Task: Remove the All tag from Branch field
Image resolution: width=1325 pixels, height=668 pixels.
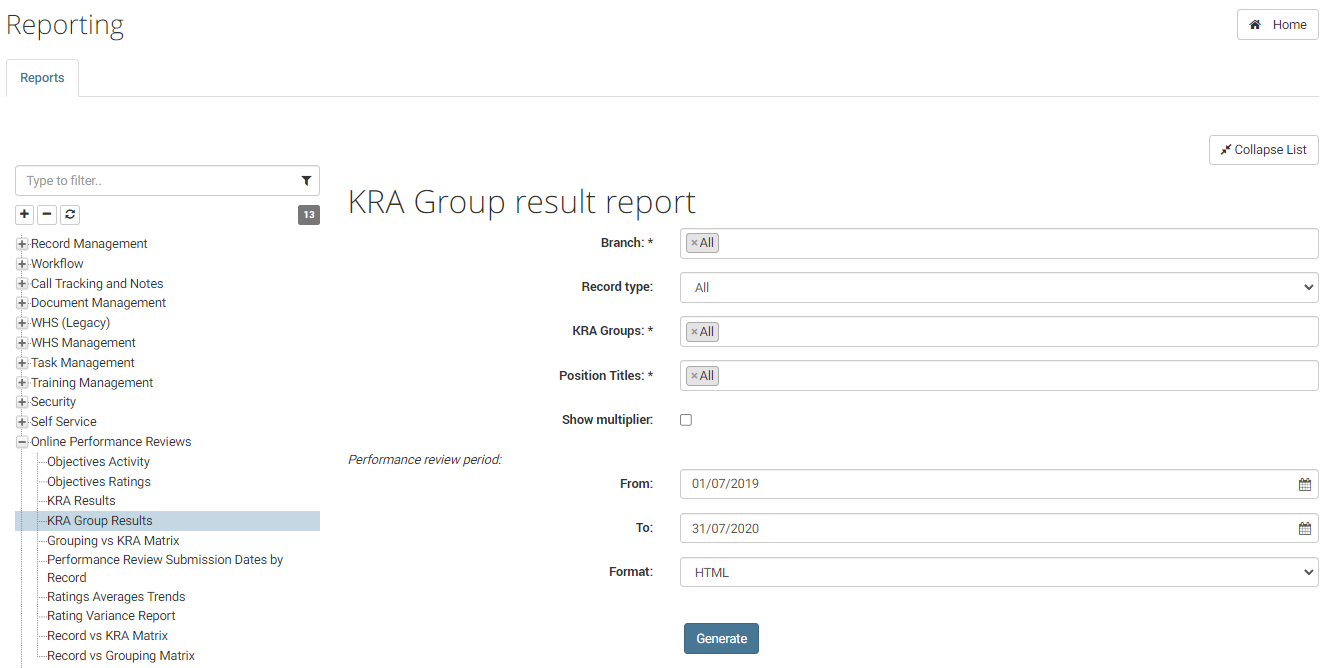Action: click(x=693, y=242)
